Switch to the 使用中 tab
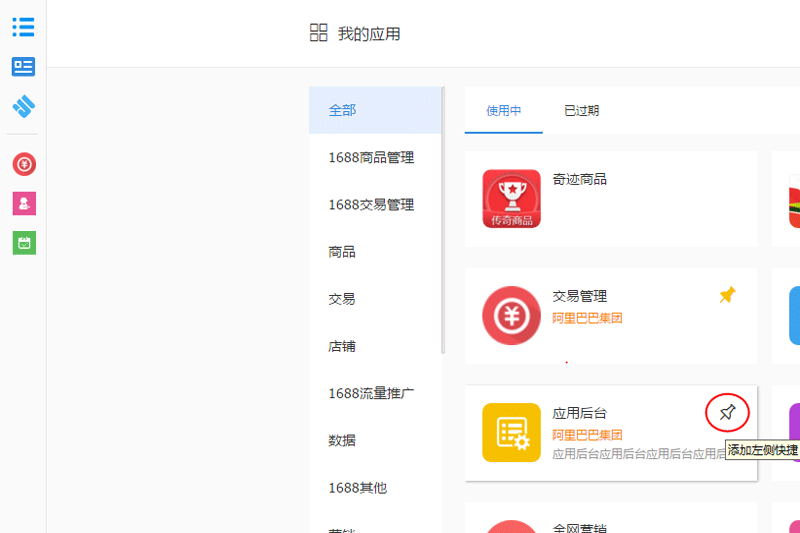The height and width of the screenshot is (533, 800). click(x=503, y=111)
